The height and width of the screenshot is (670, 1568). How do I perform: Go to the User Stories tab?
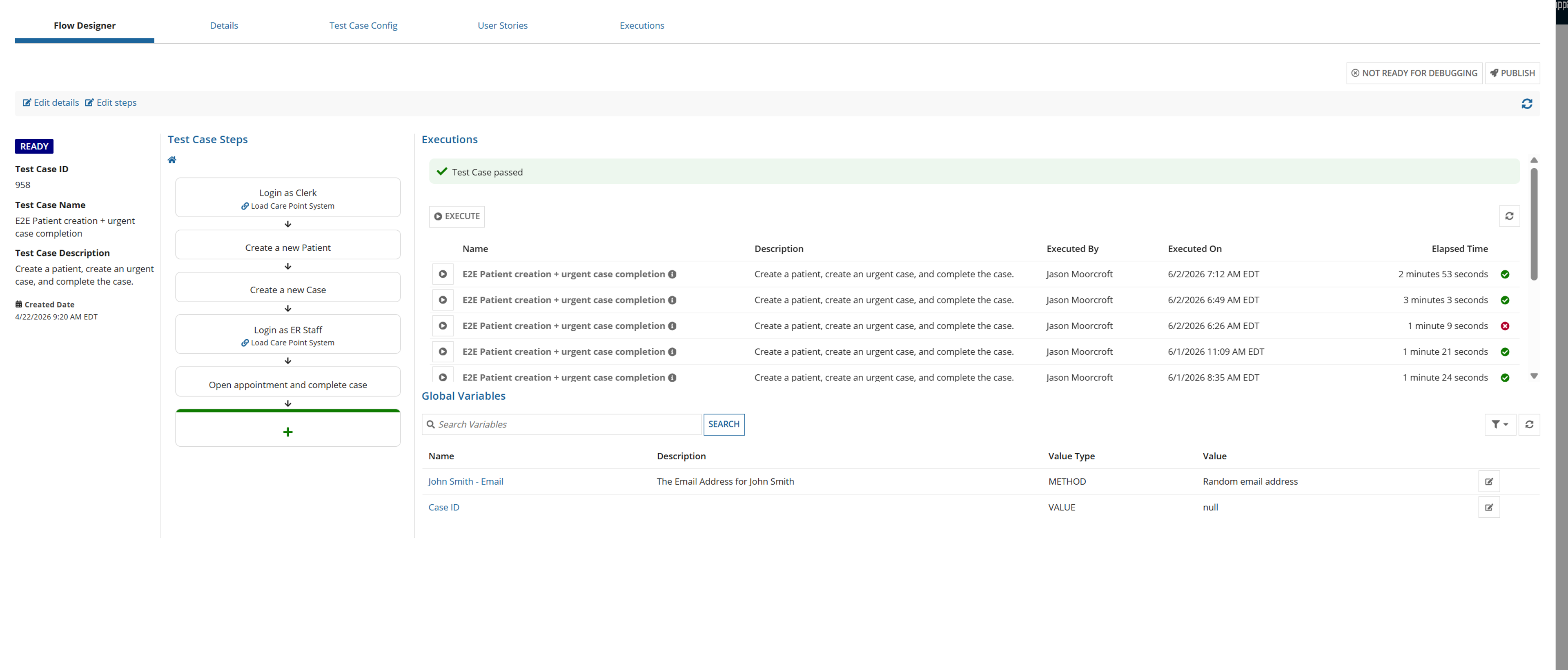(502, 26)
